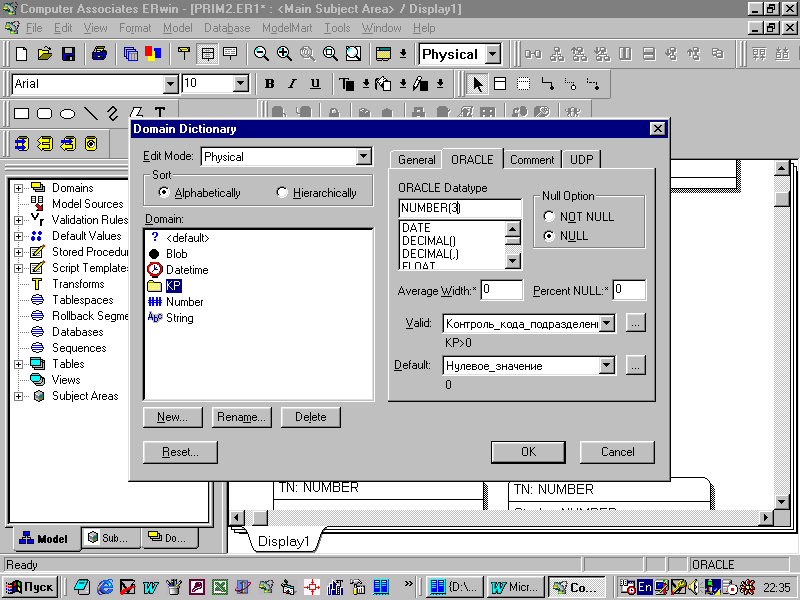The width and height of the screenshot is (800, 600).
Task: Click the Percent NULL input field
Action: click(629, 290)
